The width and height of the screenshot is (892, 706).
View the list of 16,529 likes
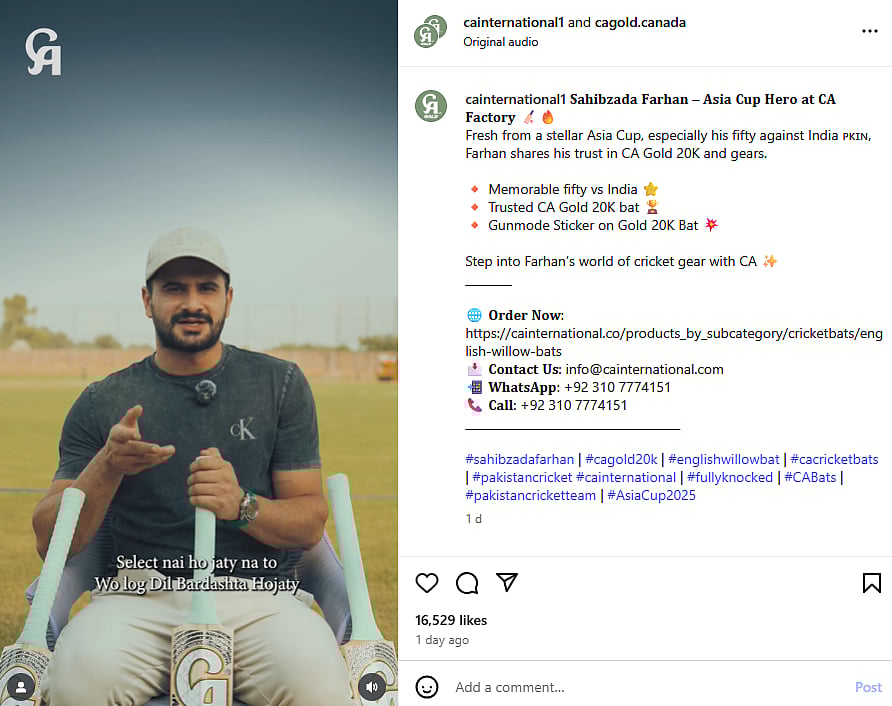[x=451, y=620]
